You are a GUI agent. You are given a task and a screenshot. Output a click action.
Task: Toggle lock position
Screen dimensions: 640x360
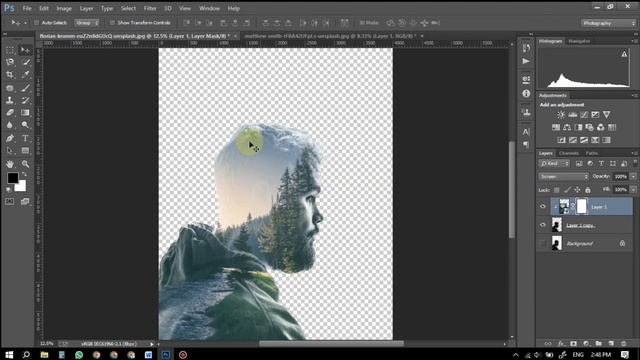point(577,190)
